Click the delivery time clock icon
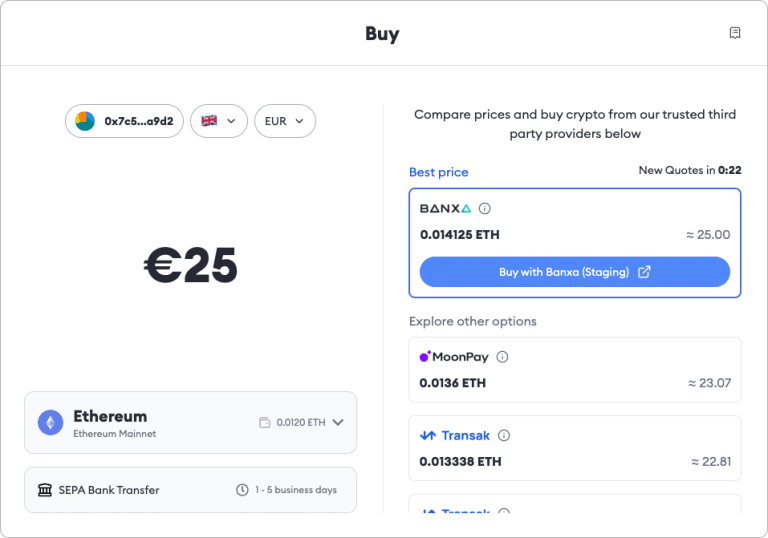The height and width of the screenshot is (538, 768). [x=242, y=490]
